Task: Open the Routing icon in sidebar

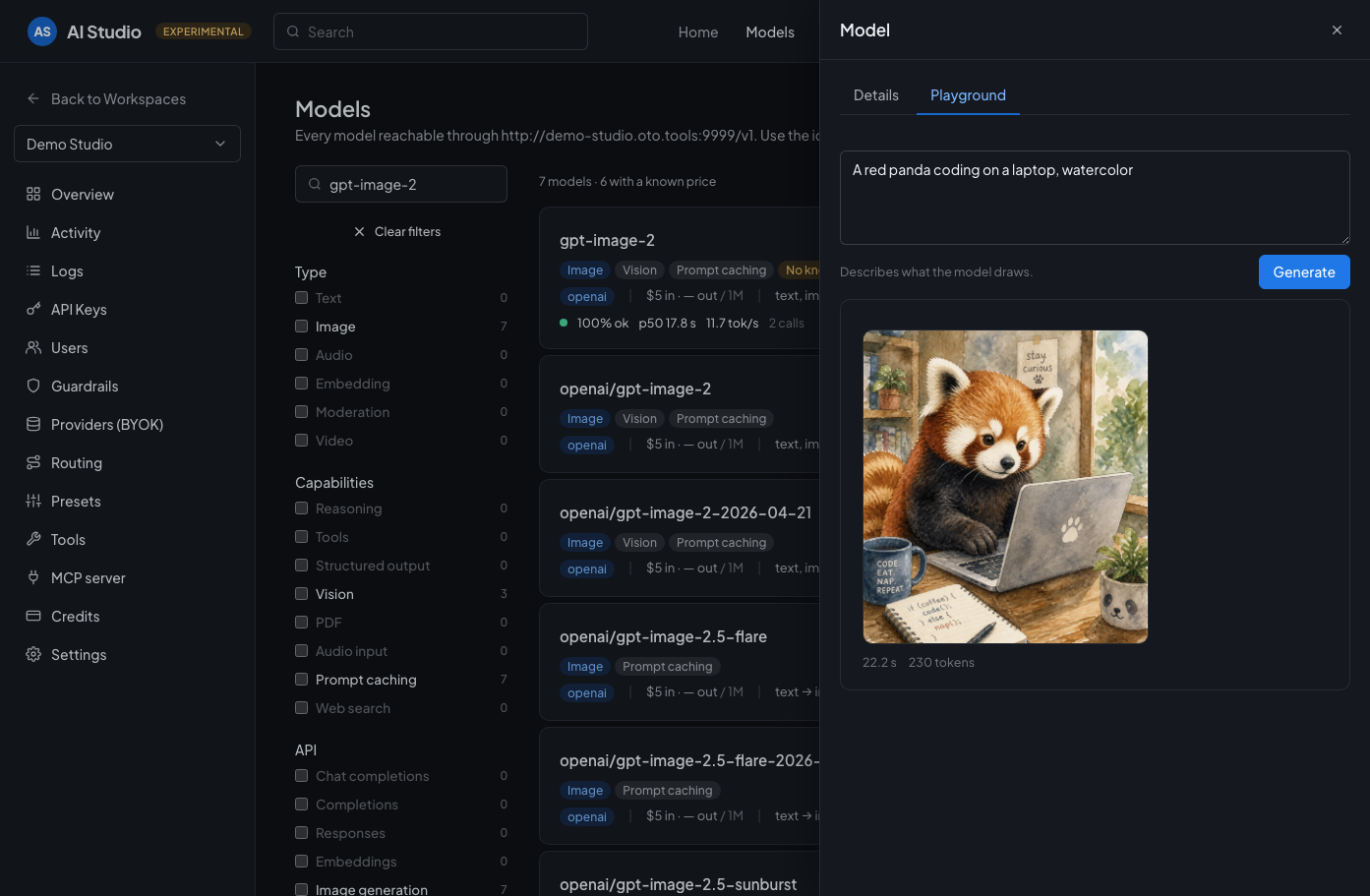Action: point(33,462)
